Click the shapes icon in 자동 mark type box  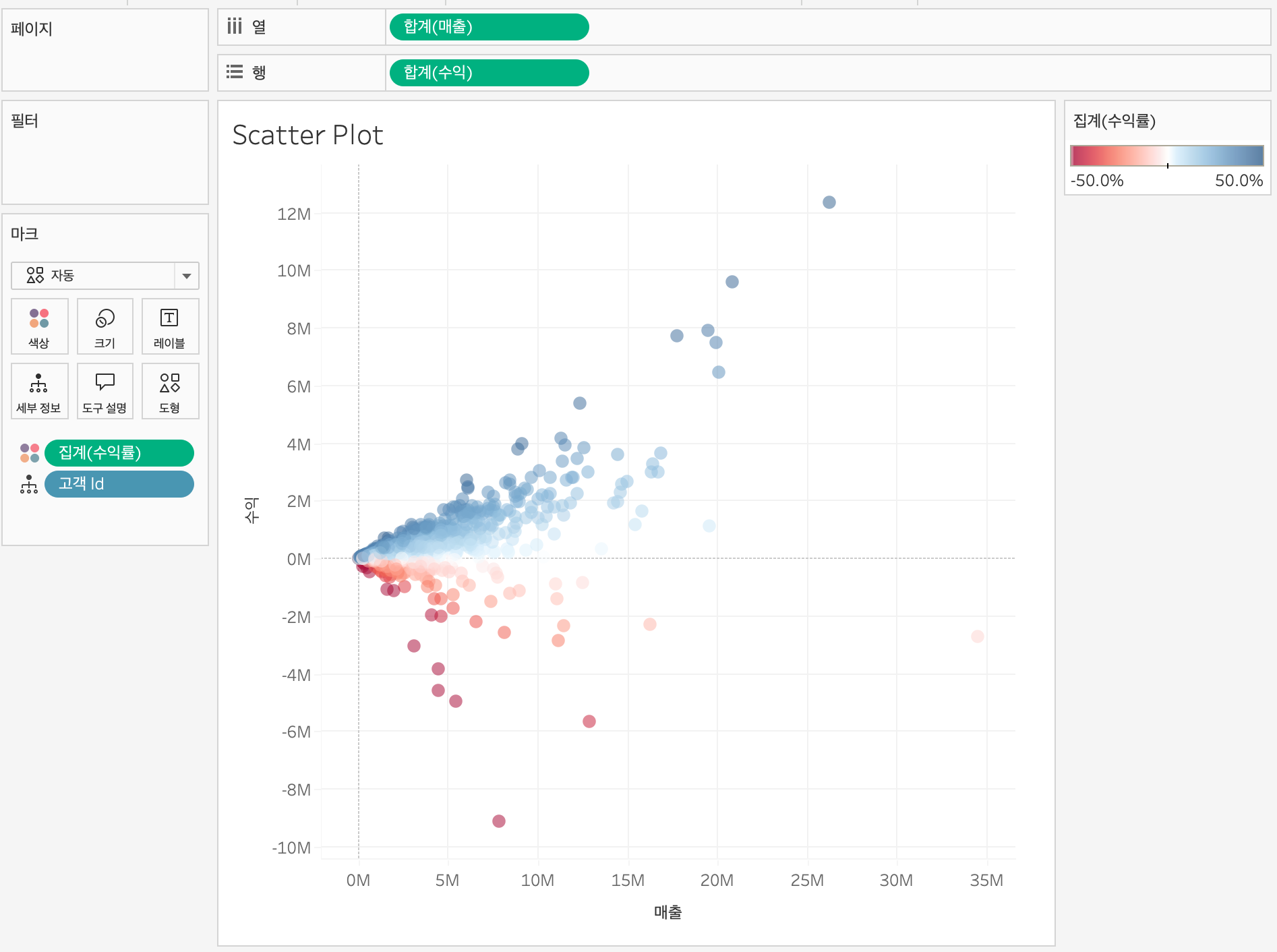tap(35, 275)
